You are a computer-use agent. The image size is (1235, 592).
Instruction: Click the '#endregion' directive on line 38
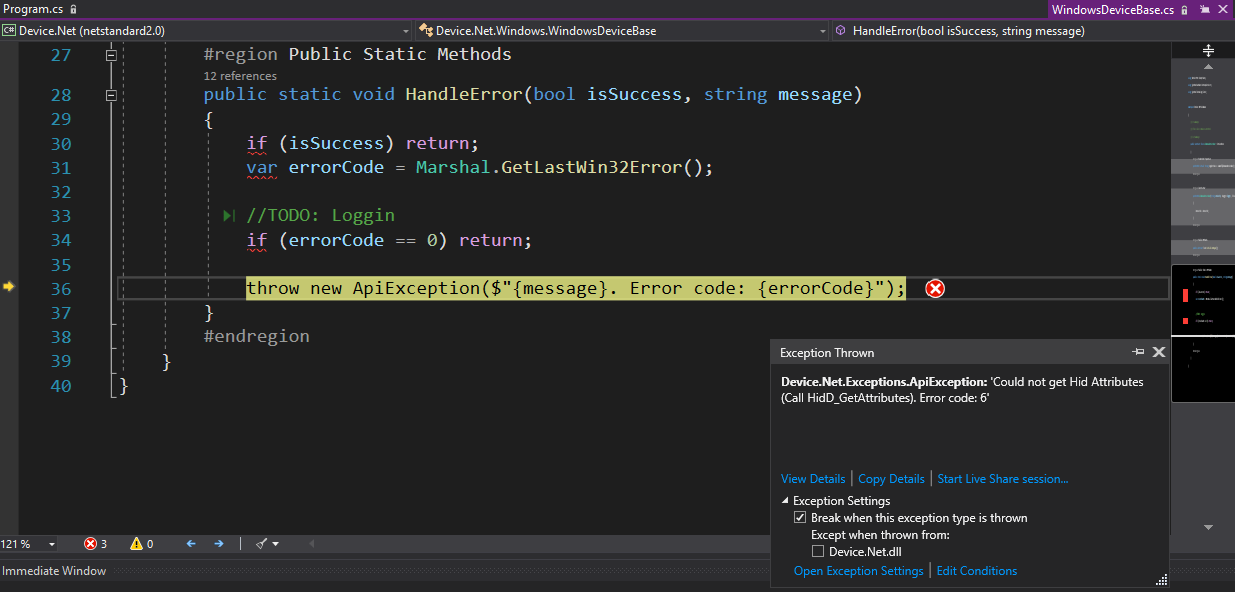coord(257,337)
